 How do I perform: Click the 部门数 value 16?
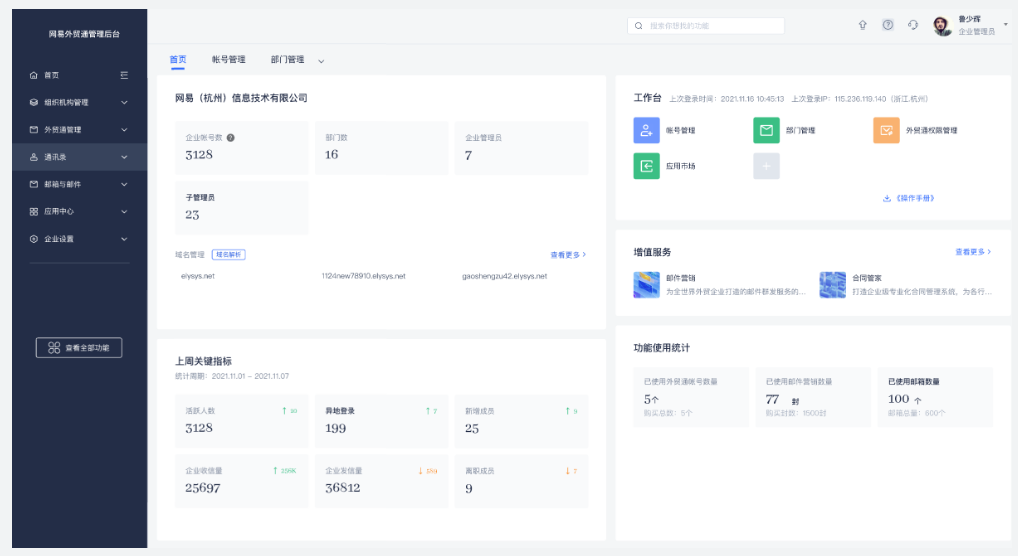(332, 155)
